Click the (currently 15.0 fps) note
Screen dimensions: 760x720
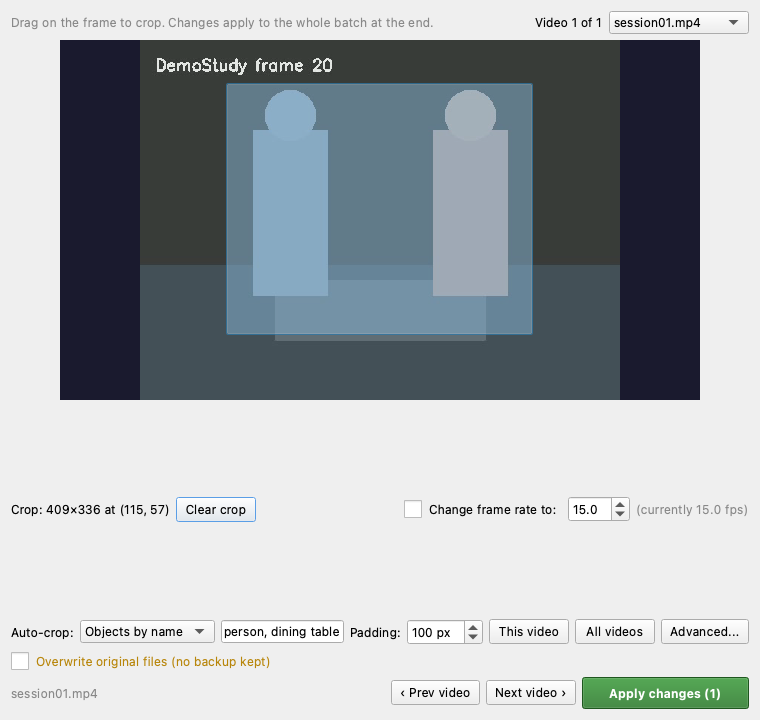(692, 510)
